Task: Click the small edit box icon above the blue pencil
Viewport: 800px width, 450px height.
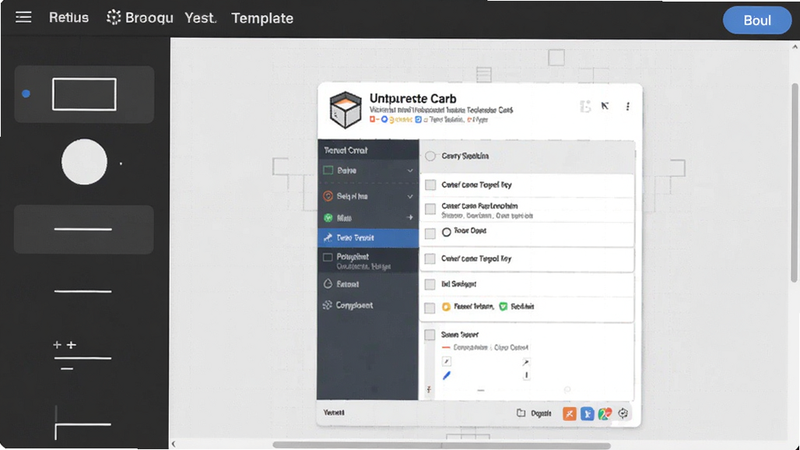Action: pos(446,361)
